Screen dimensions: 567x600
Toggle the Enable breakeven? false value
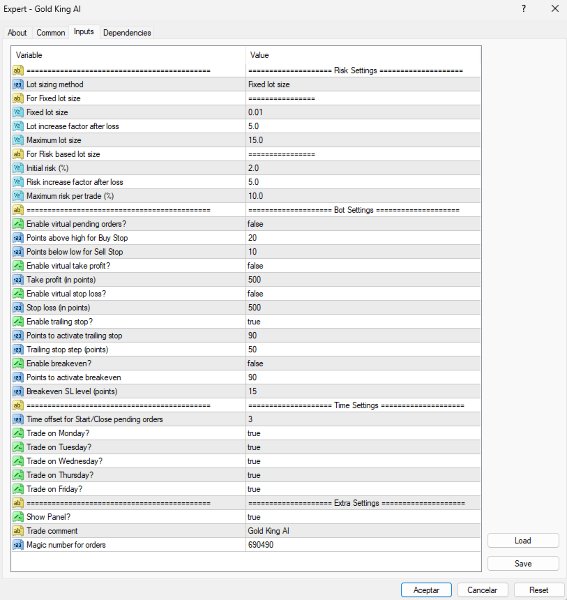[363, 363]
